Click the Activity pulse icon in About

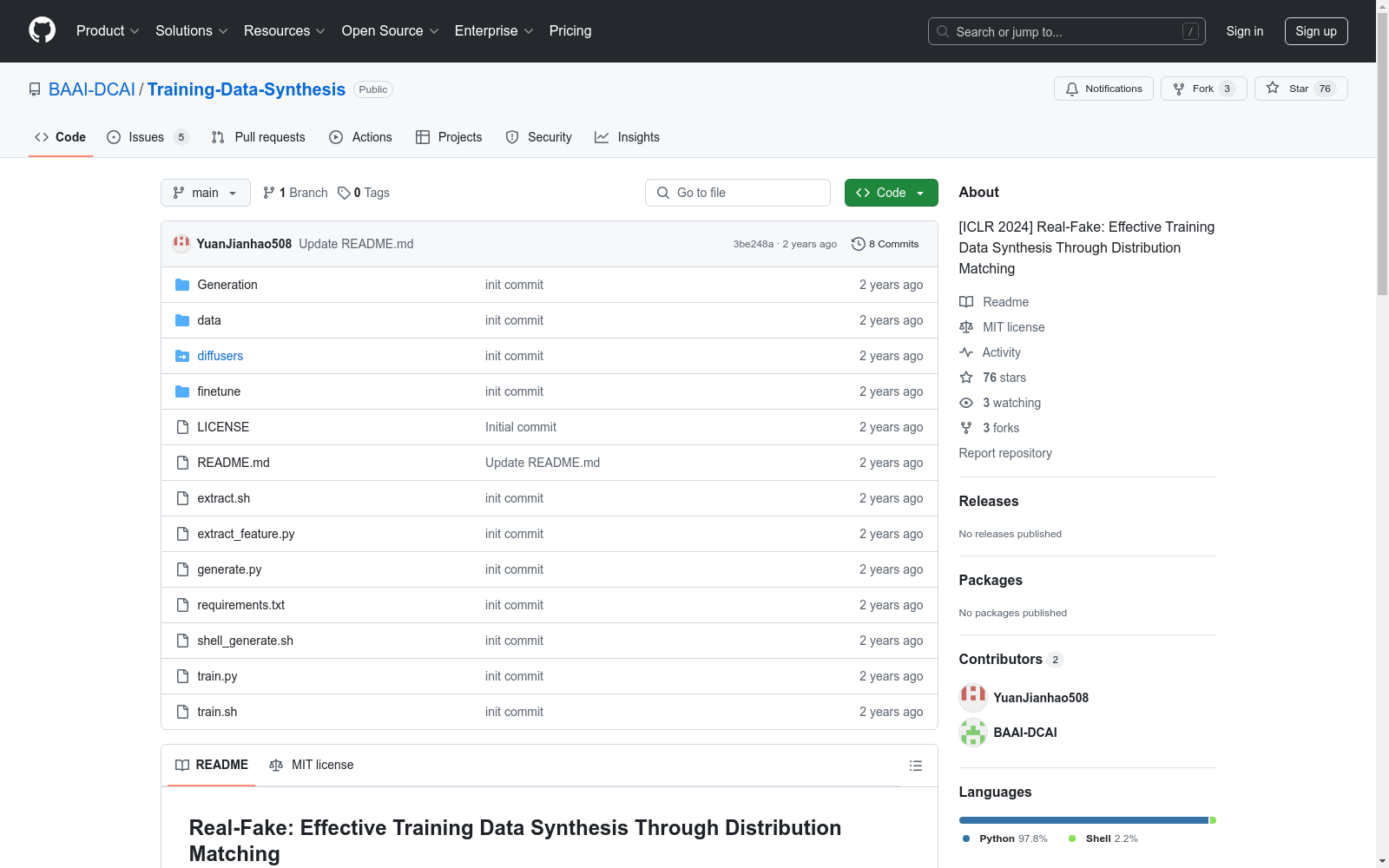pyautogui.click(x=966, y=352)
